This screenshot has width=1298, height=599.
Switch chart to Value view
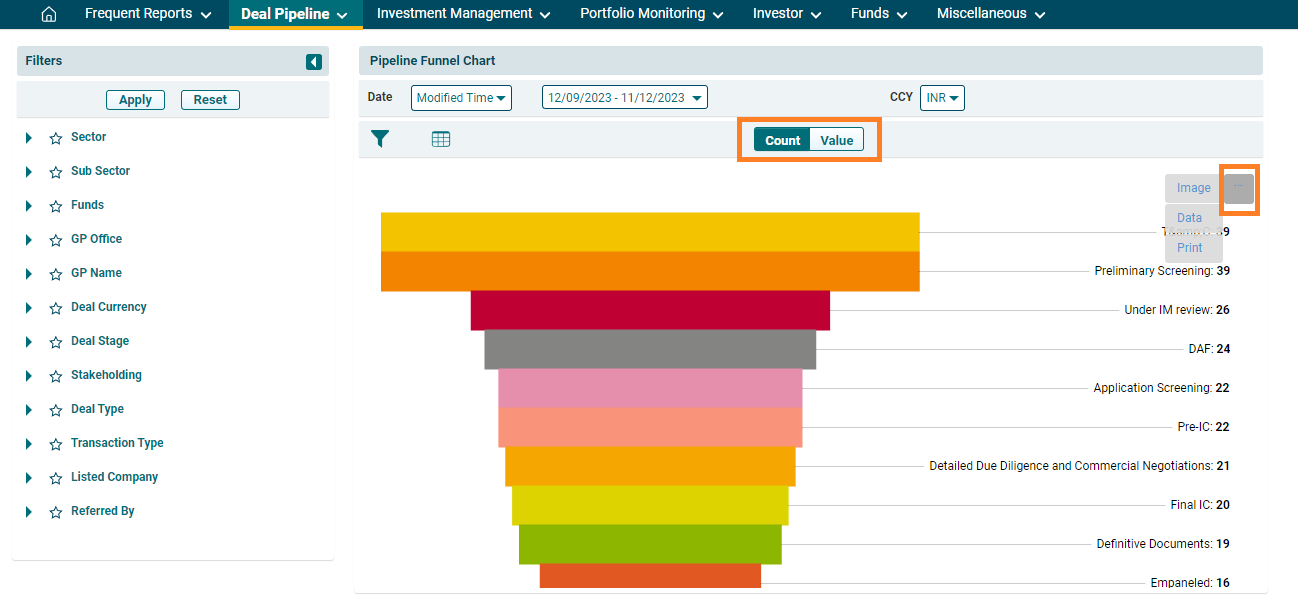pyautogui.click(x=836, y=140)
